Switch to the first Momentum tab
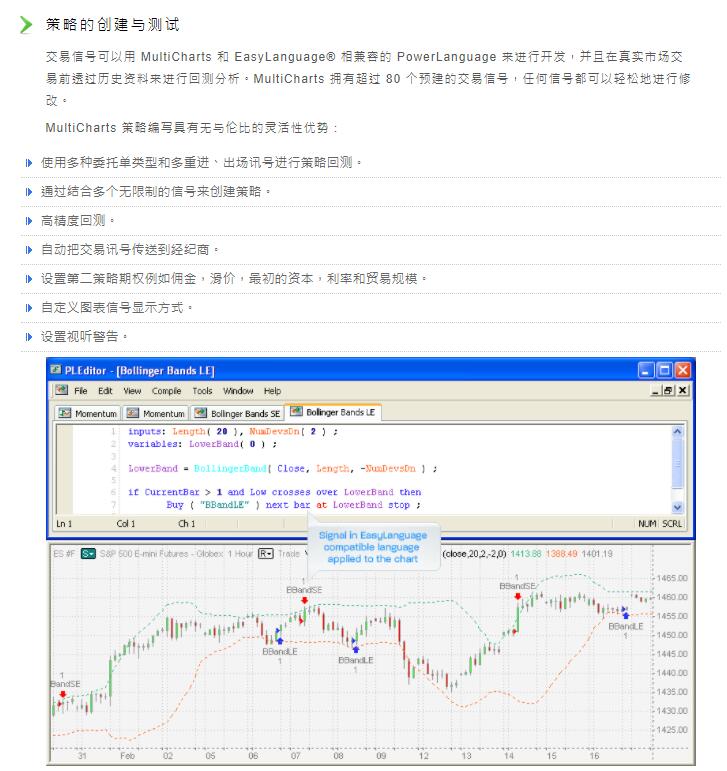The image size is (727, 771). (x=87, y=414)
